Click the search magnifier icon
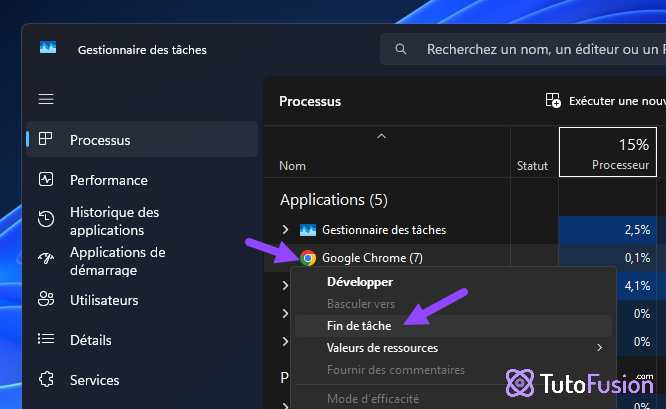The height and width of the screenshot is (409, 666). click(401, 49)
